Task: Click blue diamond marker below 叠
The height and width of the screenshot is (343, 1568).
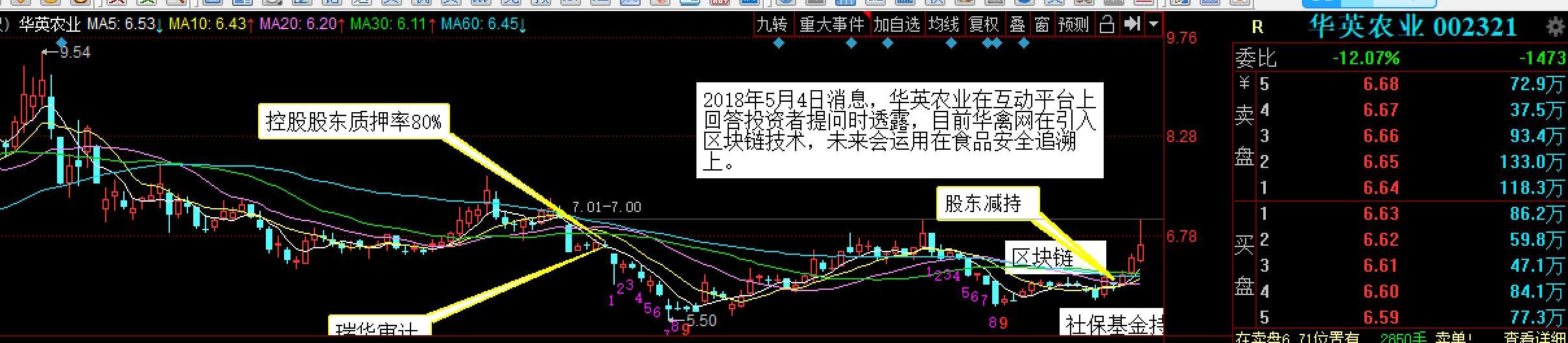Action: click(1023, 43)
